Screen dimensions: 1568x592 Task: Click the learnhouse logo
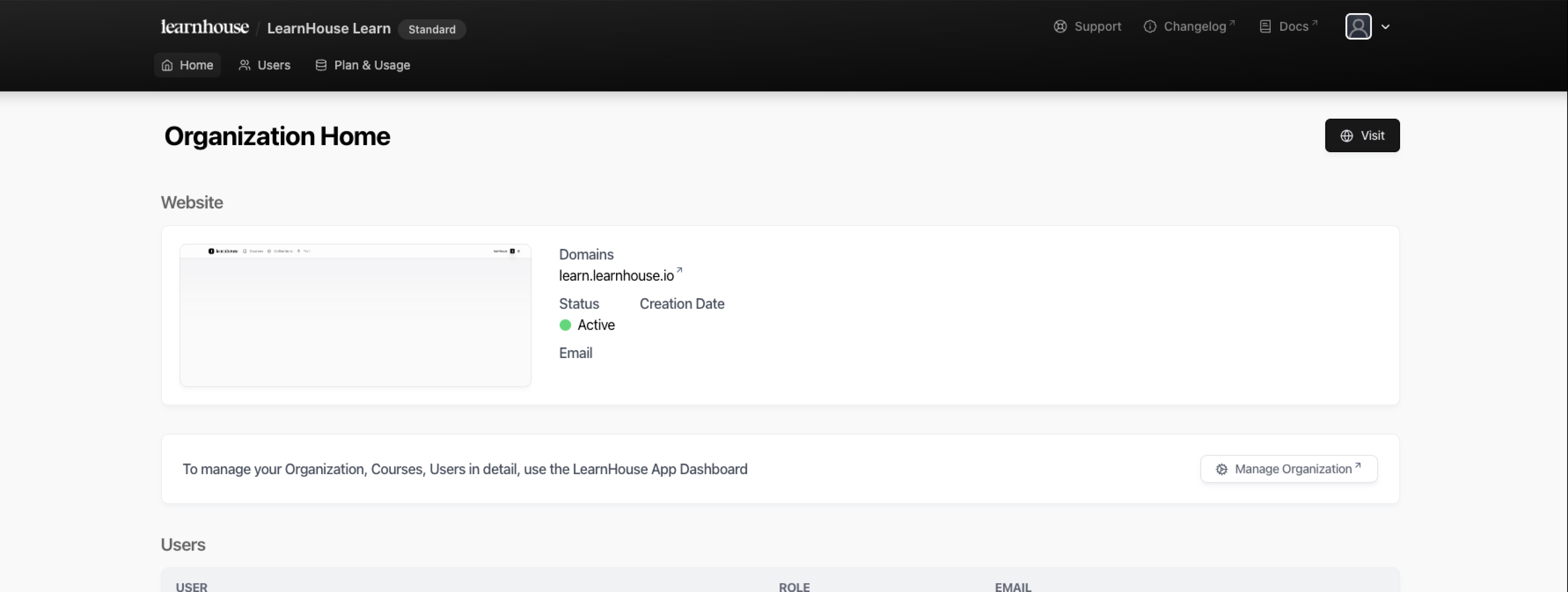tap(205, 27)
